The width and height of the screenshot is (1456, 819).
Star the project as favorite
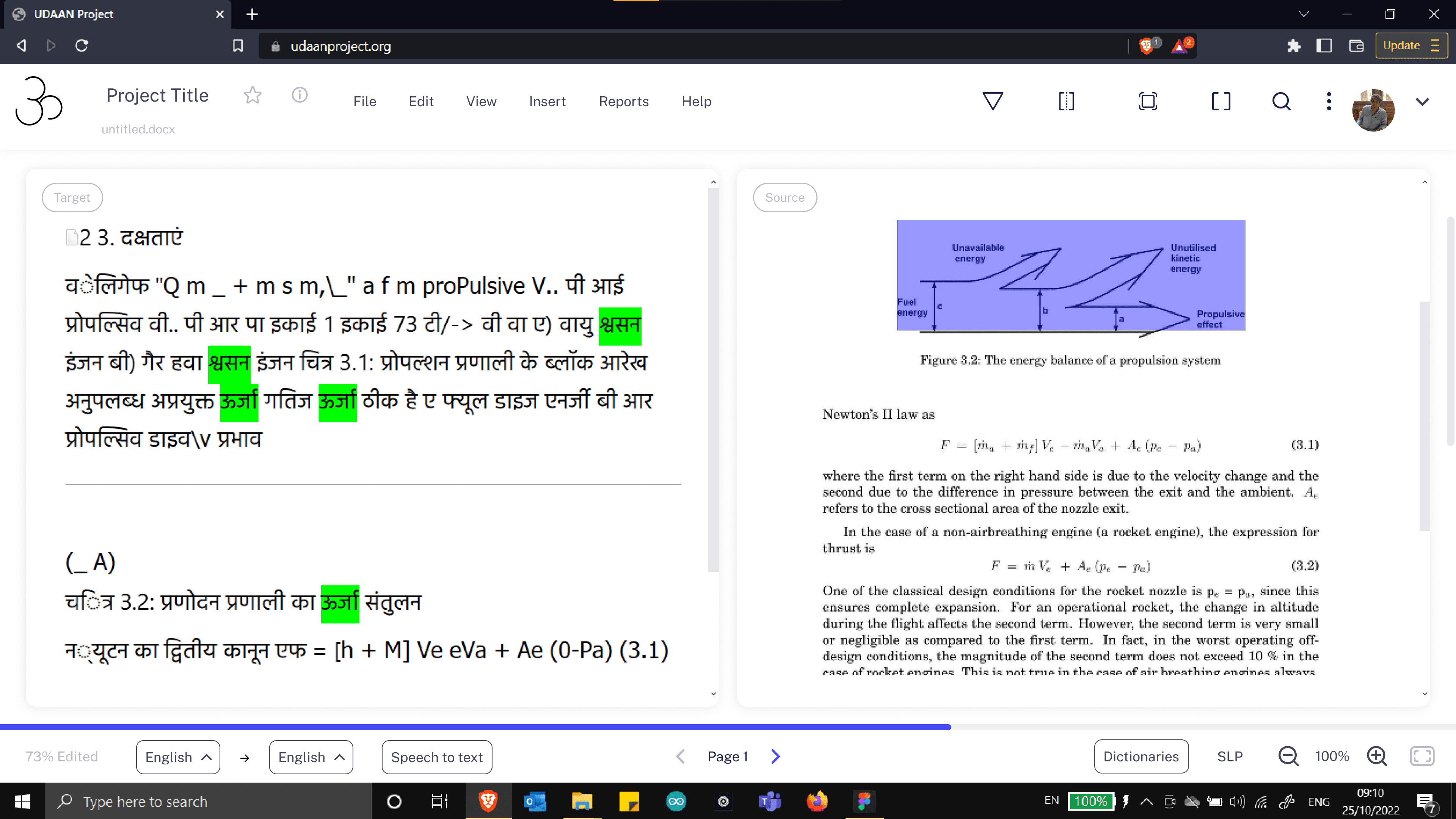point(252,95)
